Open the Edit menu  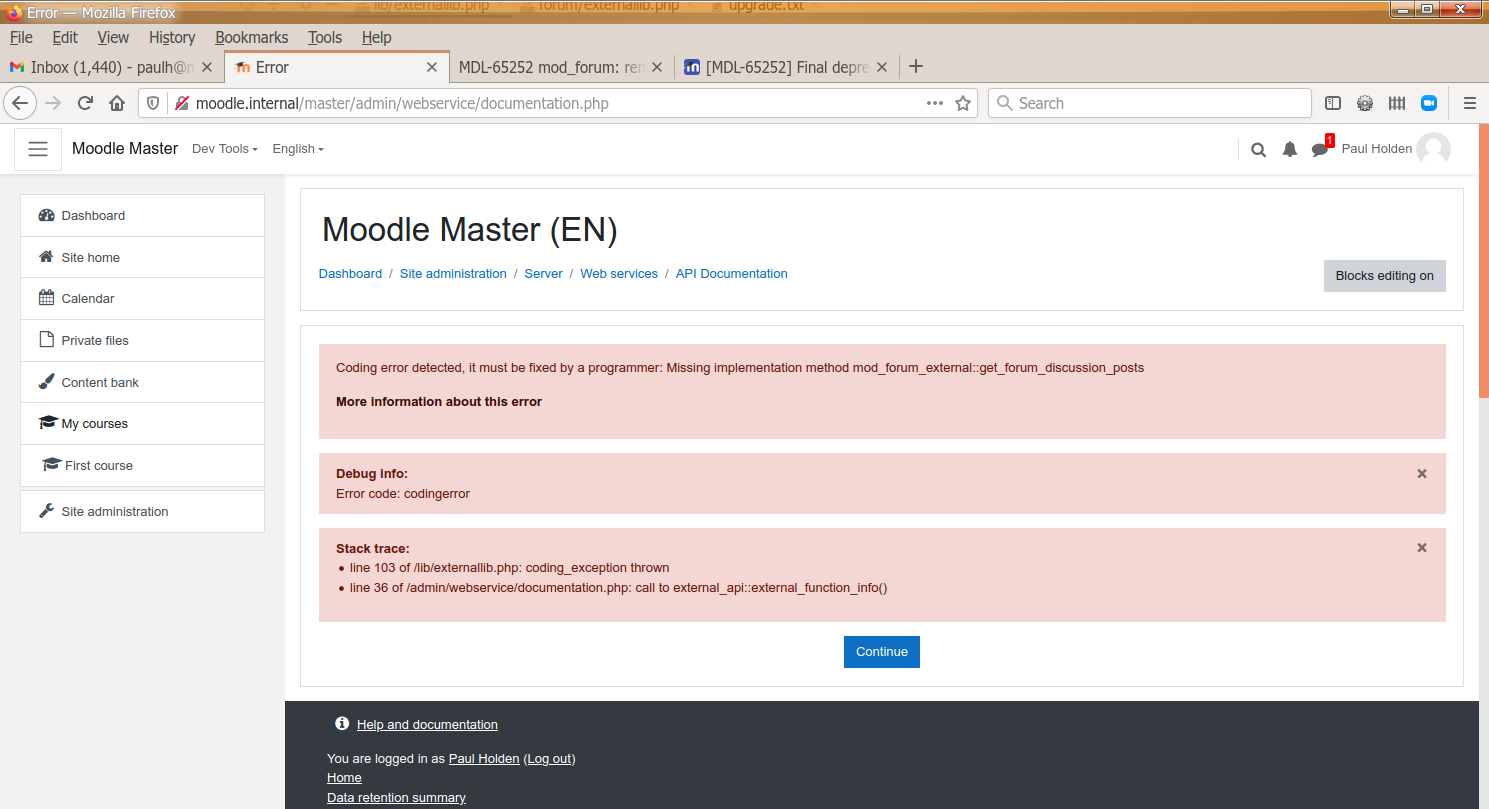pos(65,37)
